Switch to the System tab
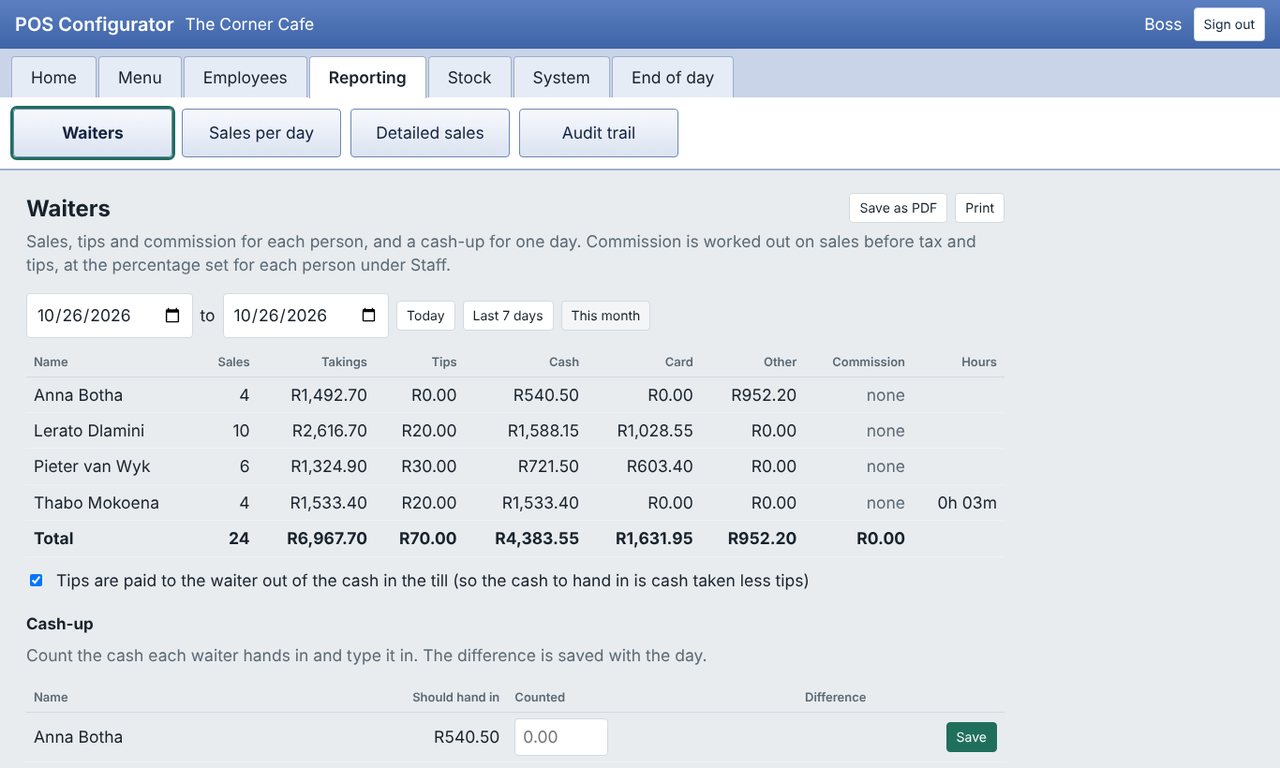 pos(561,77)
